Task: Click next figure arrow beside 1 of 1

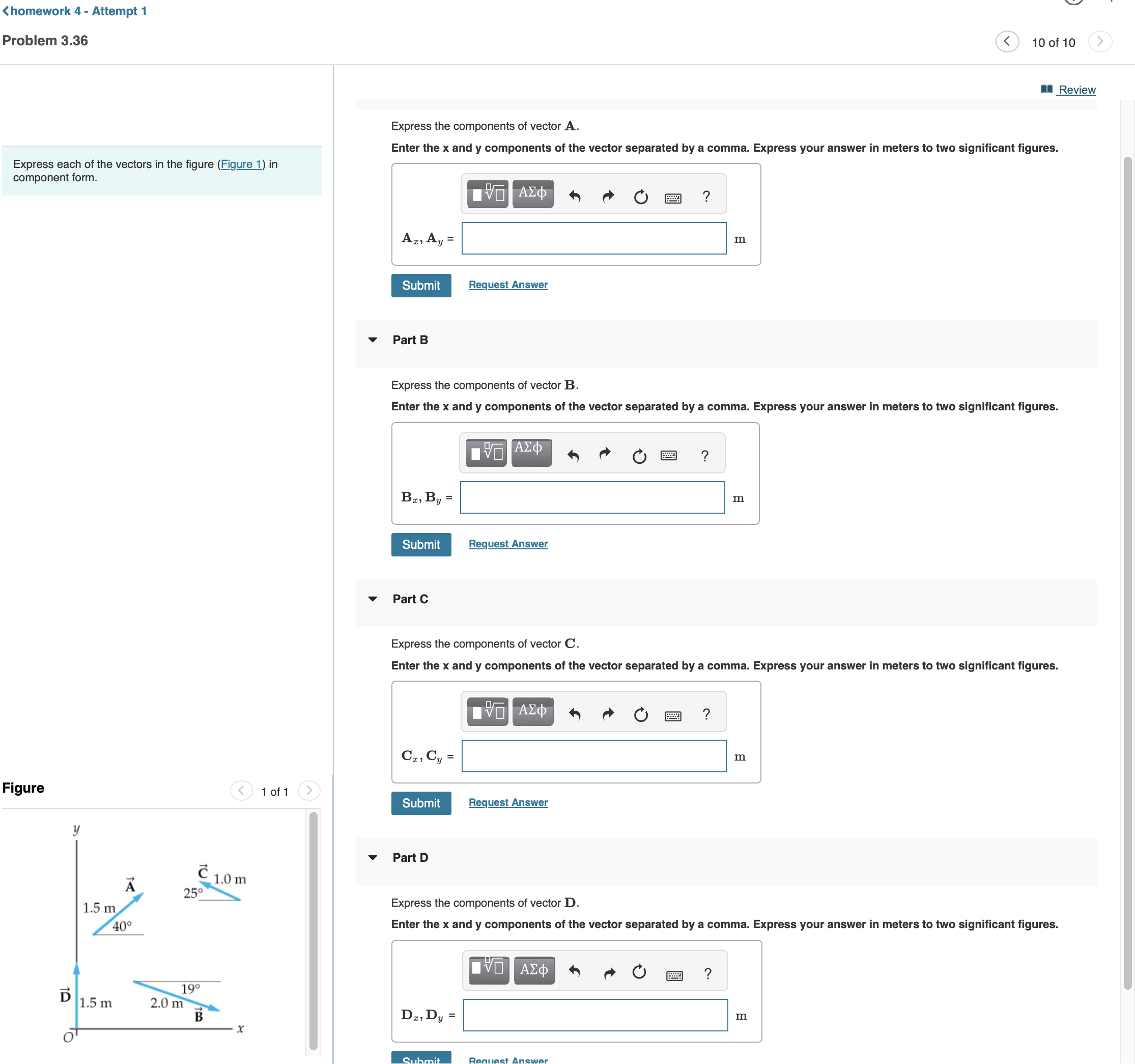Action: click(x=309, y=791)
